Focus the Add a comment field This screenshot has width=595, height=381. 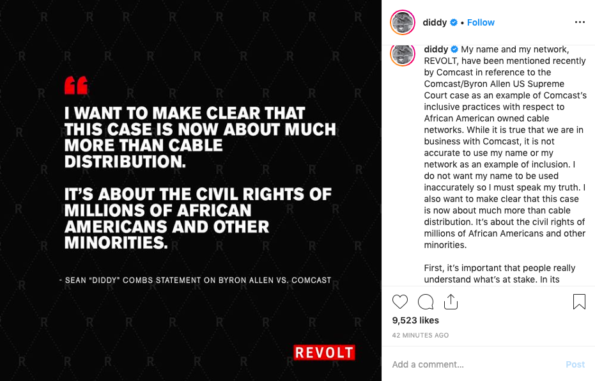474,364
